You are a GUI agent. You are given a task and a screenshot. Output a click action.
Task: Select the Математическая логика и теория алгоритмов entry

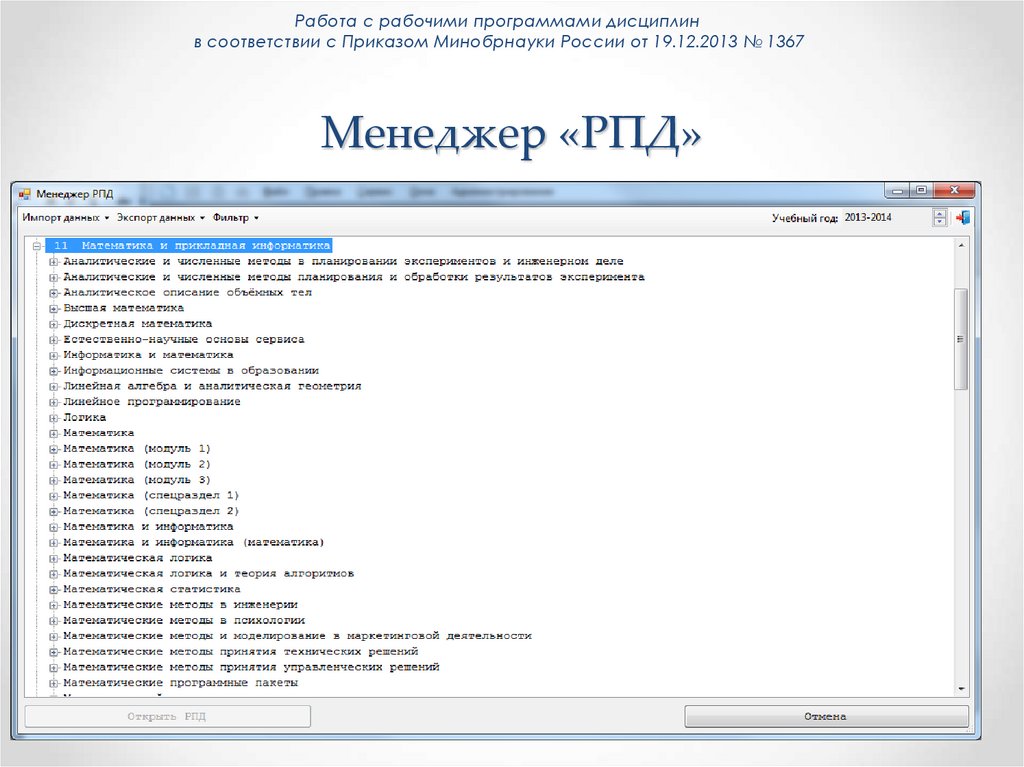pyautogui.click(x=210, y=573)
